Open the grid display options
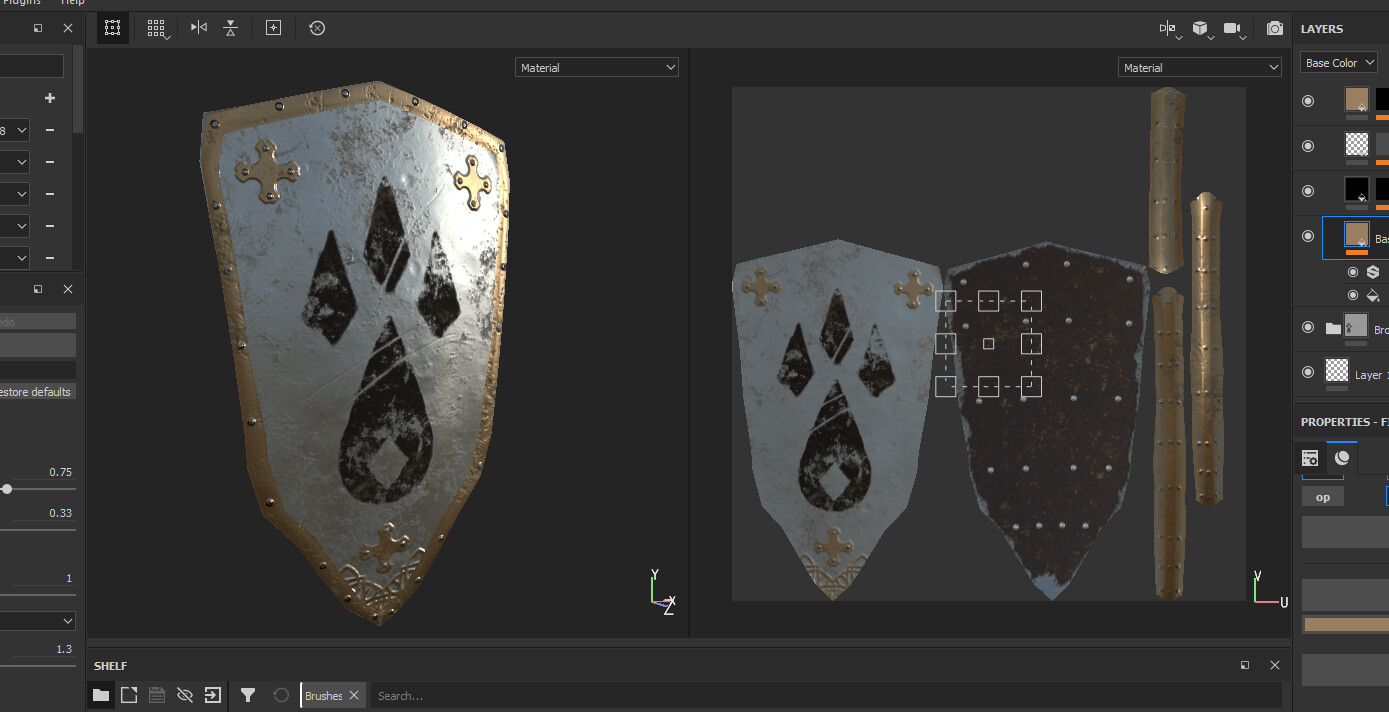Image resolution: width=1389 pixels, height=712 pixels. point(157,28)
